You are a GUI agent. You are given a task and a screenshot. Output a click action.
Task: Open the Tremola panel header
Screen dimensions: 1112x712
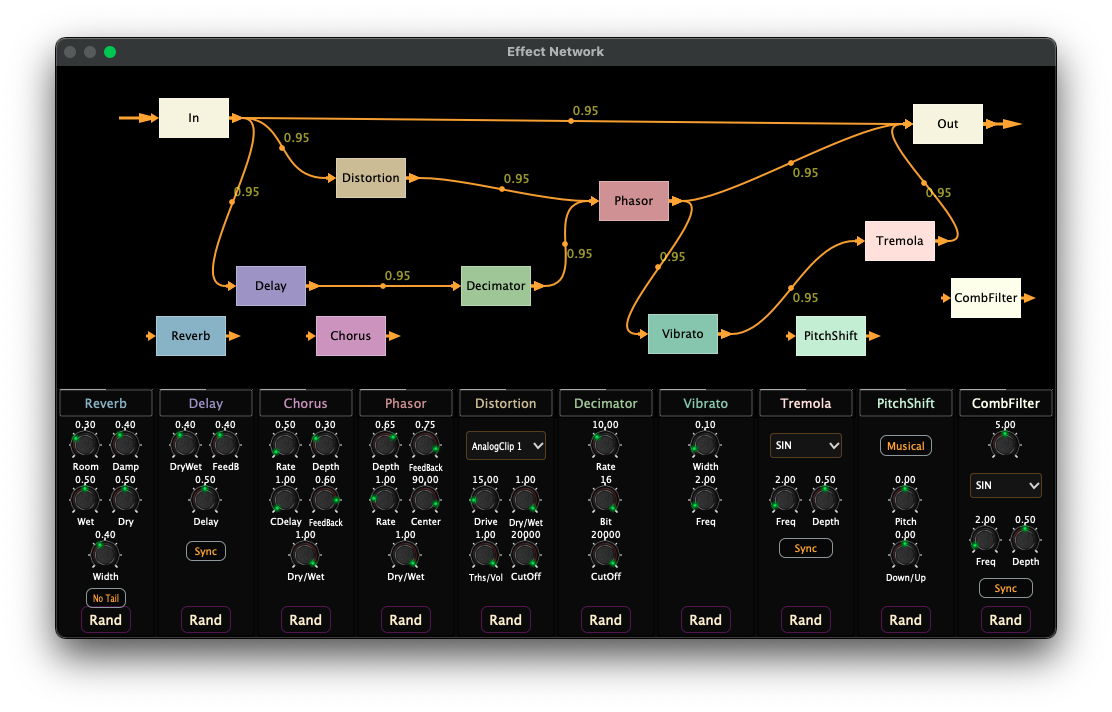click(x=806, y=403)
